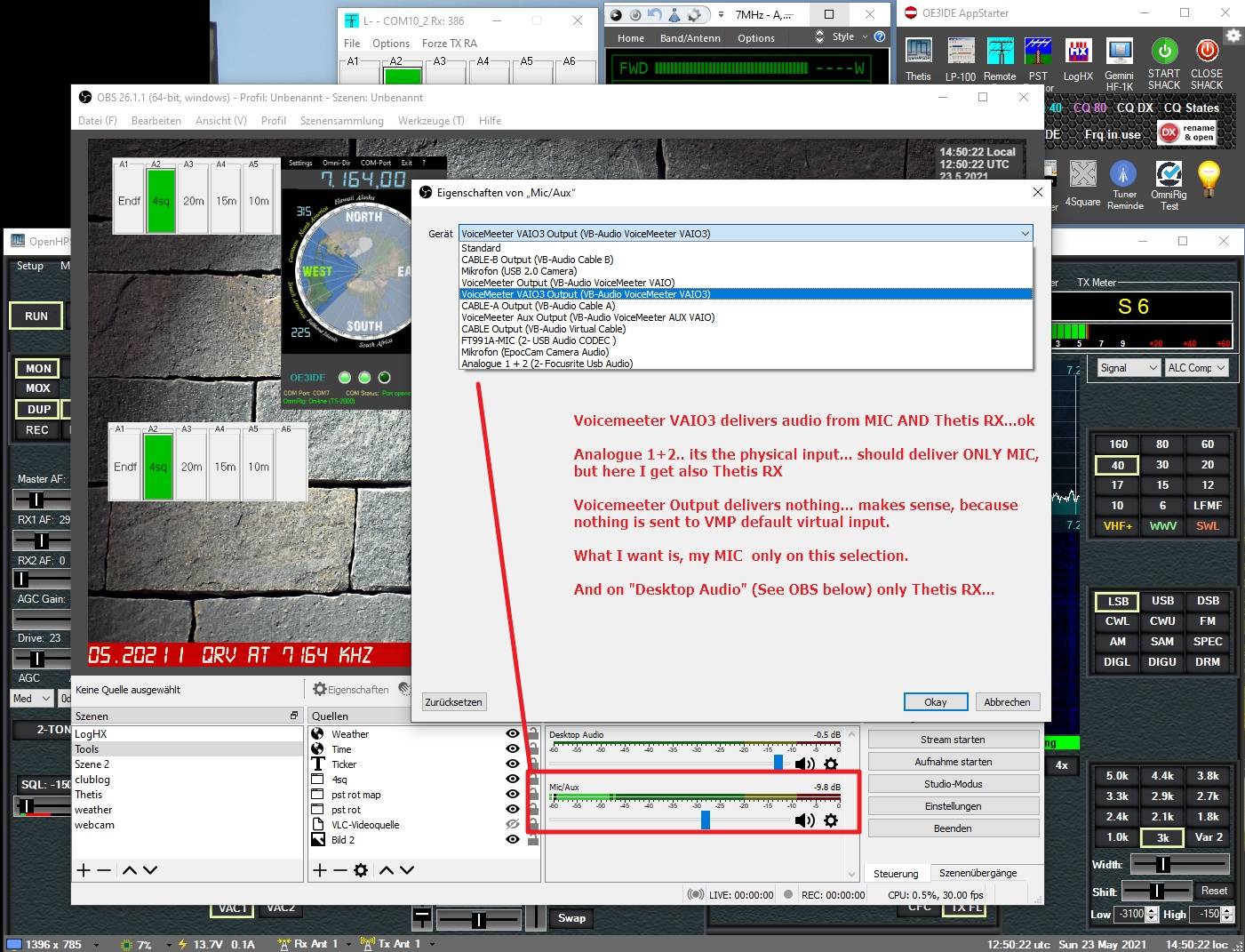Open Band/Antenn tab in the 7MHz window
The height and width of the screenshot is (952, 1245).
click(690, 38)
